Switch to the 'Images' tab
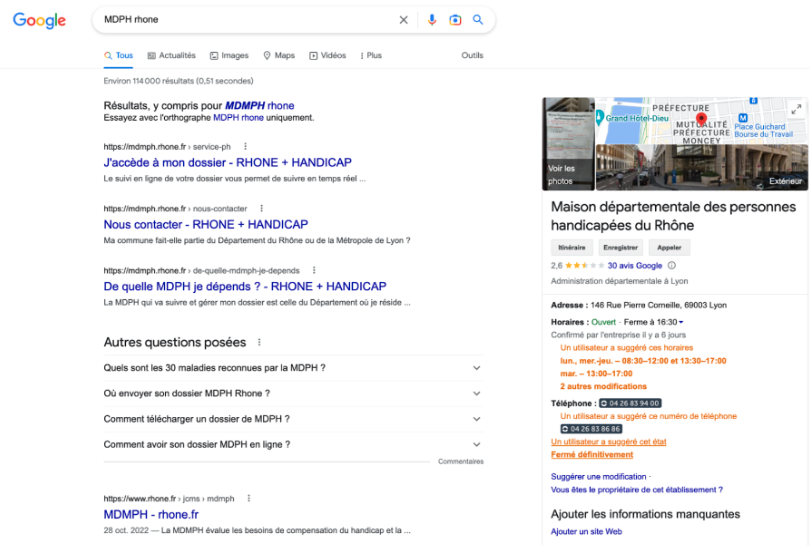Screen dimensions: 810x558 click(x=229, y=55)
